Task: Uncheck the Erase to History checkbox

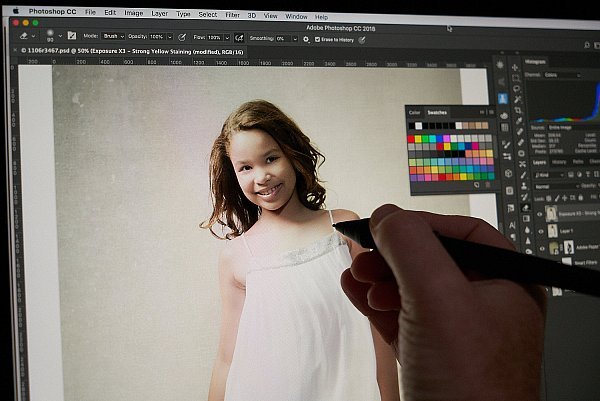Action: click(x=317, y=39)
